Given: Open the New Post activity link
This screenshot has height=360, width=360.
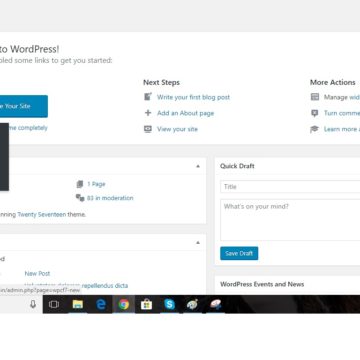Looking at the screenshot, I should (37, 273).
